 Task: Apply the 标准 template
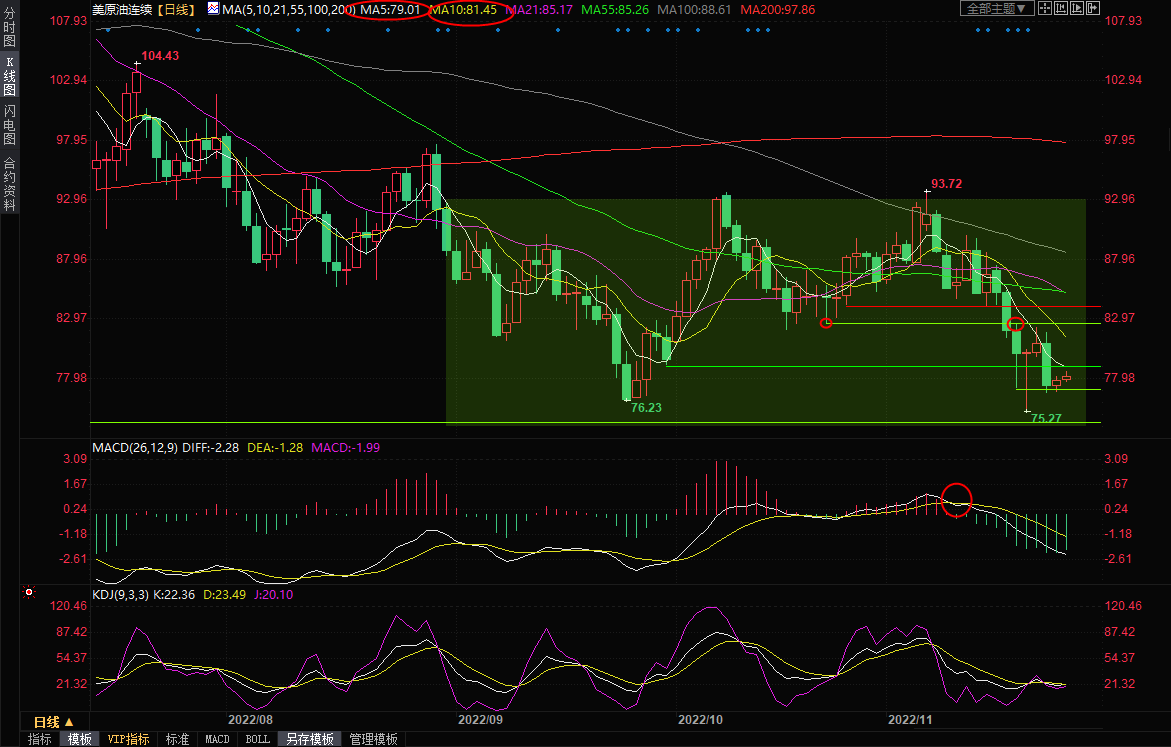(x=177, y=739)
